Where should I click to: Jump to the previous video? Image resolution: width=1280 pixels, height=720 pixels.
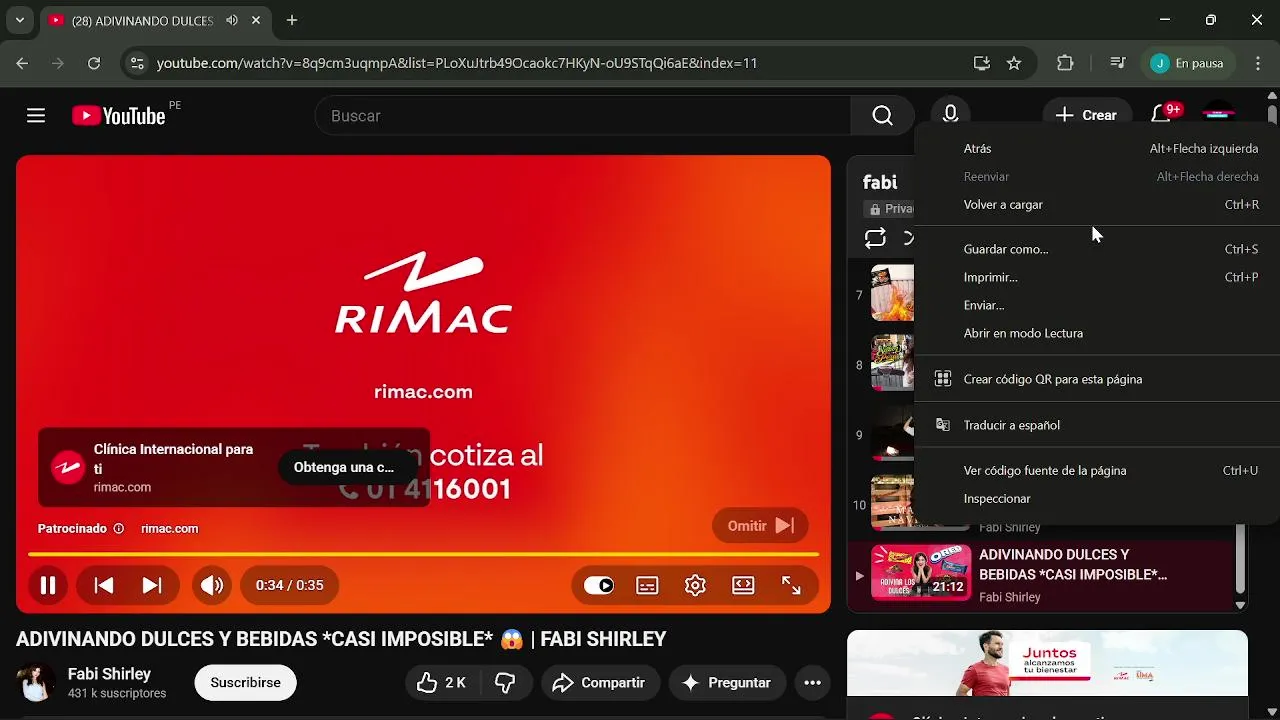coord(104,586)
